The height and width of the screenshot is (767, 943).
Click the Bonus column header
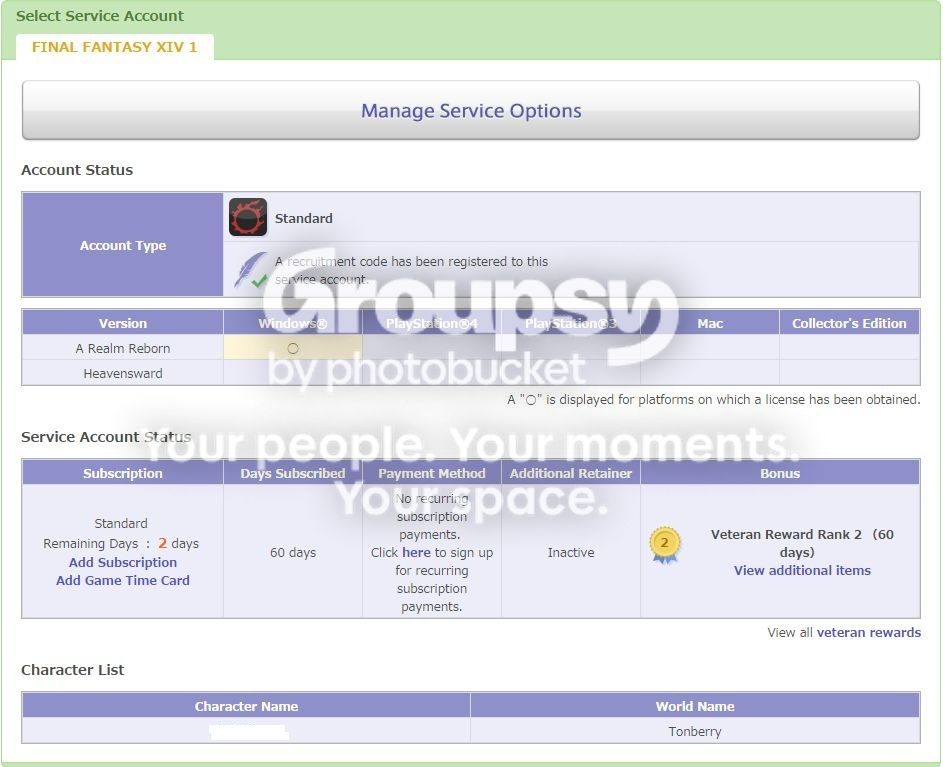pos(780,473)
